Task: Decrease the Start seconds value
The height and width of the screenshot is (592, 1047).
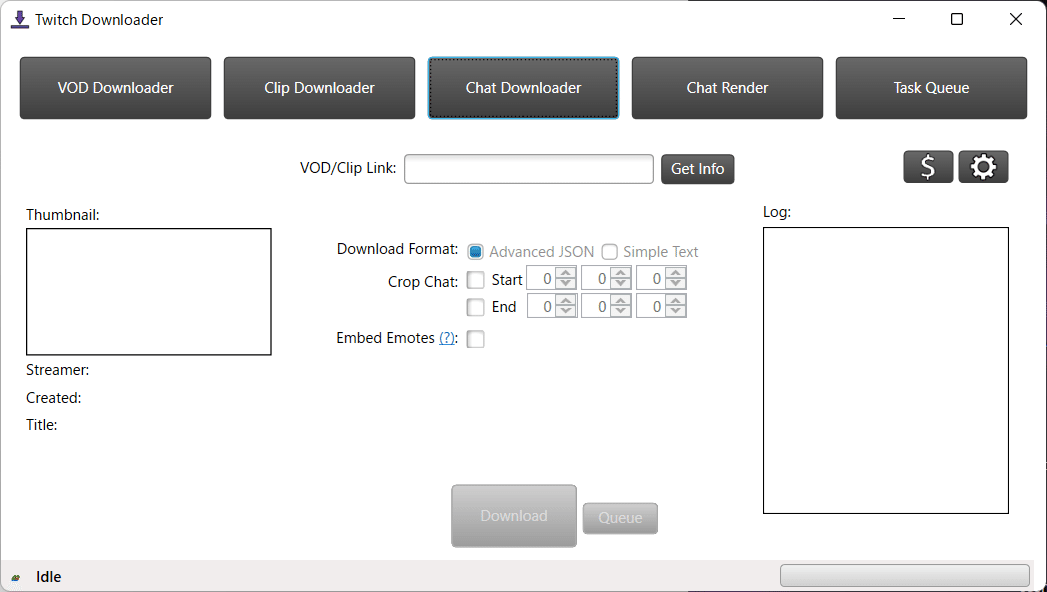Action: (676, 284)
